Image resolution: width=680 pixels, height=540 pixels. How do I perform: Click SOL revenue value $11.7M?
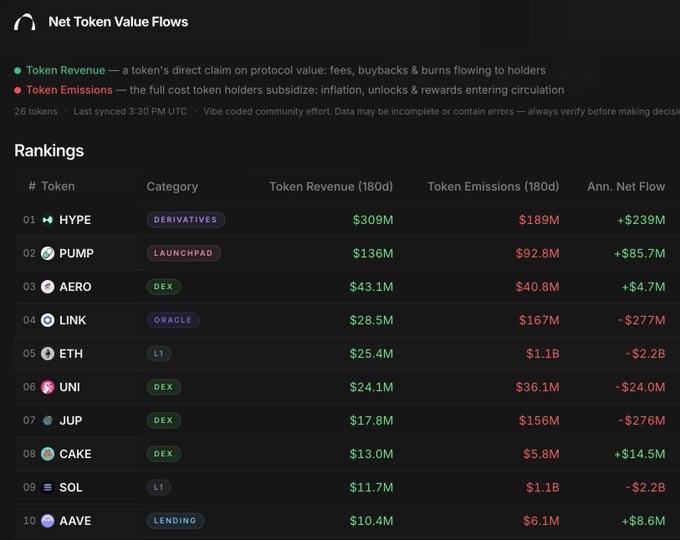tap(371, 488)
